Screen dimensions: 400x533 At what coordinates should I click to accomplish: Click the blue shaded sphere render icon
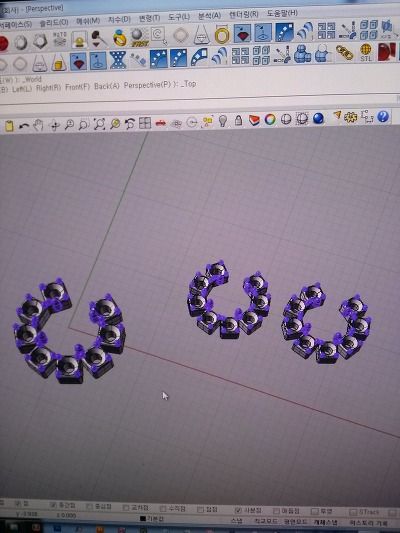coord(318,118)
